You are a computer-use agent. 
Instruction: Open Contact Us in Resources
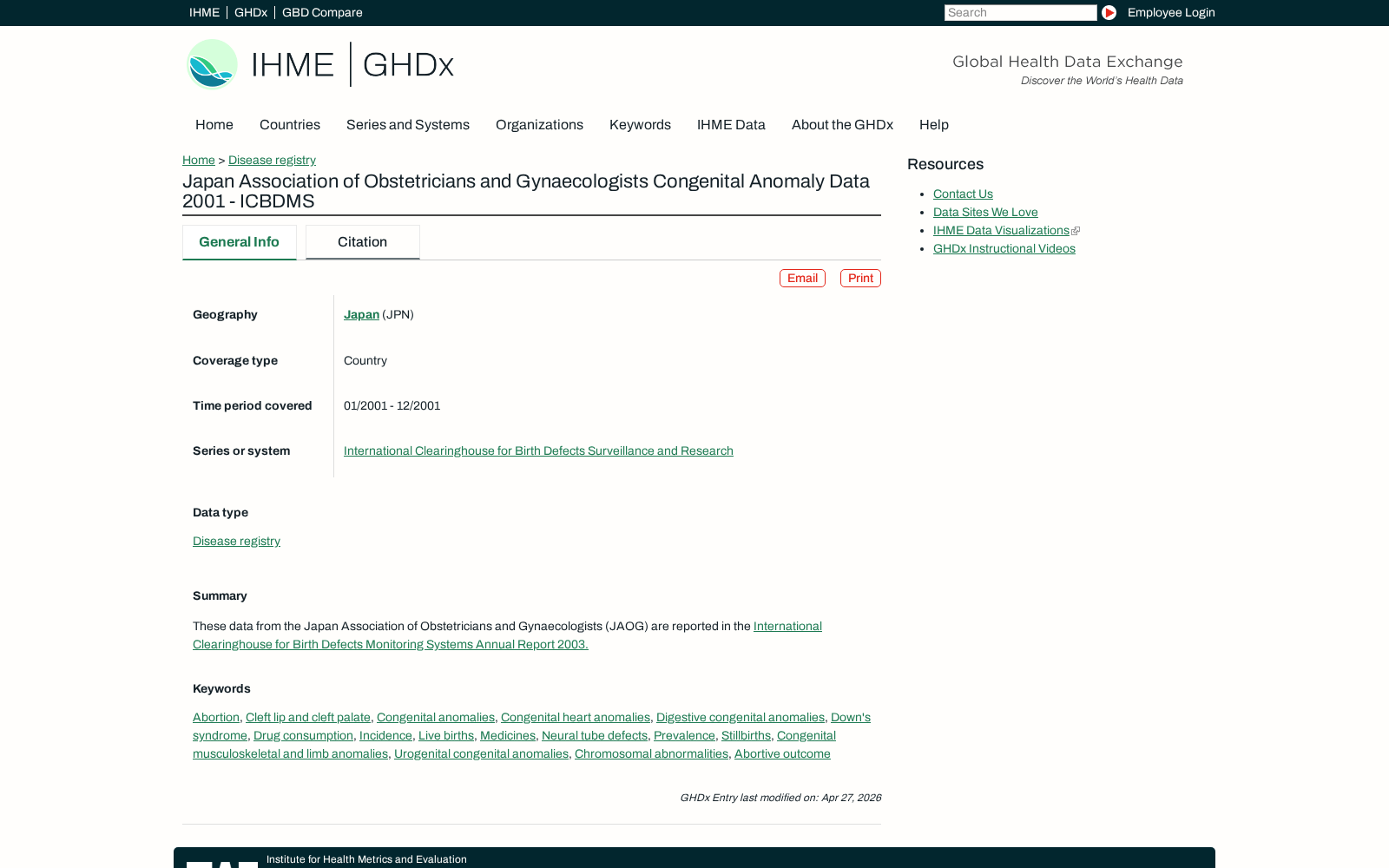click(963, 194)
